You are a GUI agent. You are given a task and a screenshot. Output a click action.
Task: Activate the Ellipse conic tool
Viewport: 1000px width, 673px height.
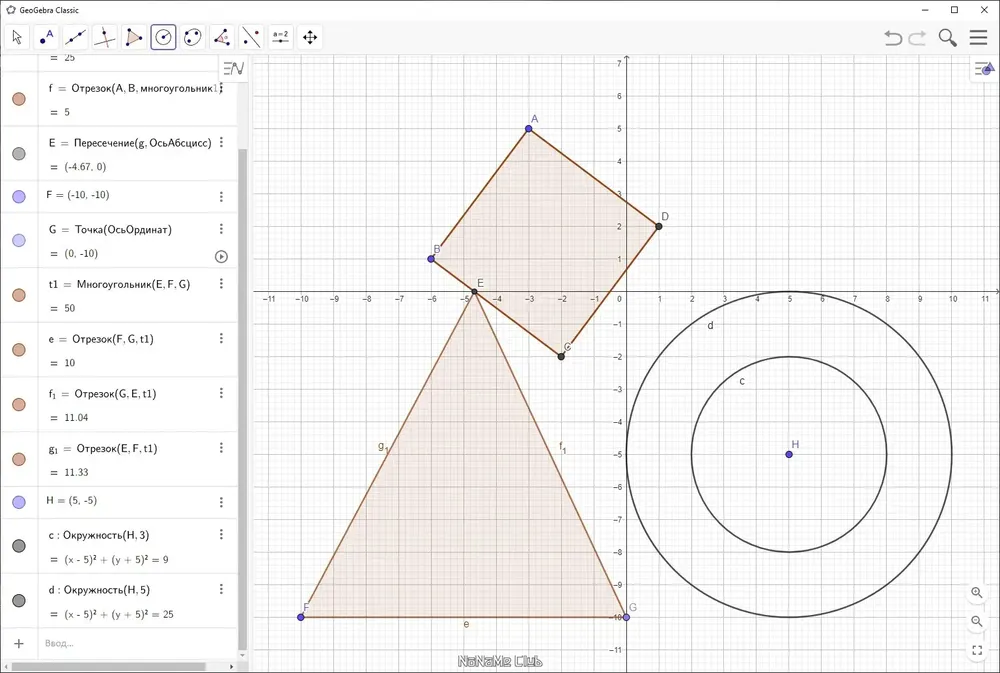click(193, 37)
